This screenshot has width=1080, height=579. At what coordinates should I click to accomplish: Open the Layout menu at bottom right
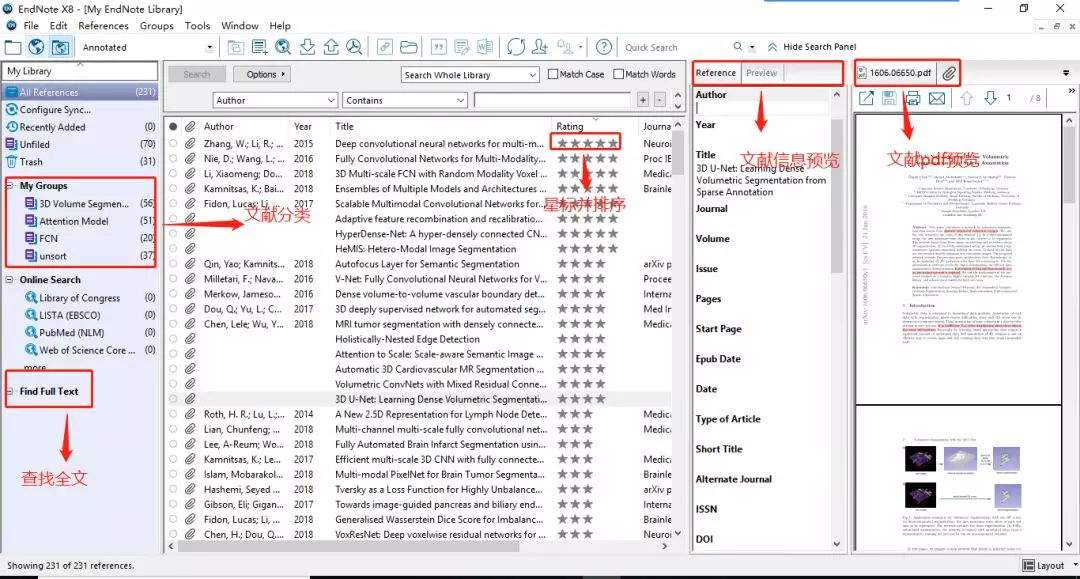1049,565
